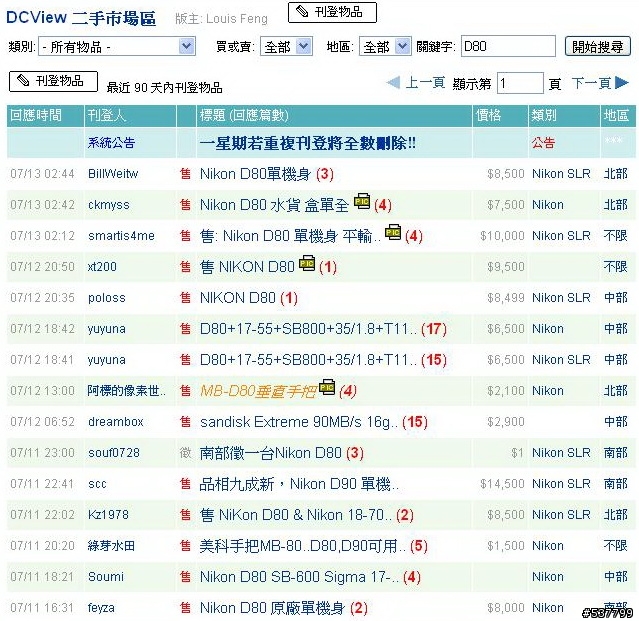Screen dimensions: 639x621
Task: Click PIC icon on MB-D80垂直手把 listing
Action: pyautogui.click(x=327, y=387)
